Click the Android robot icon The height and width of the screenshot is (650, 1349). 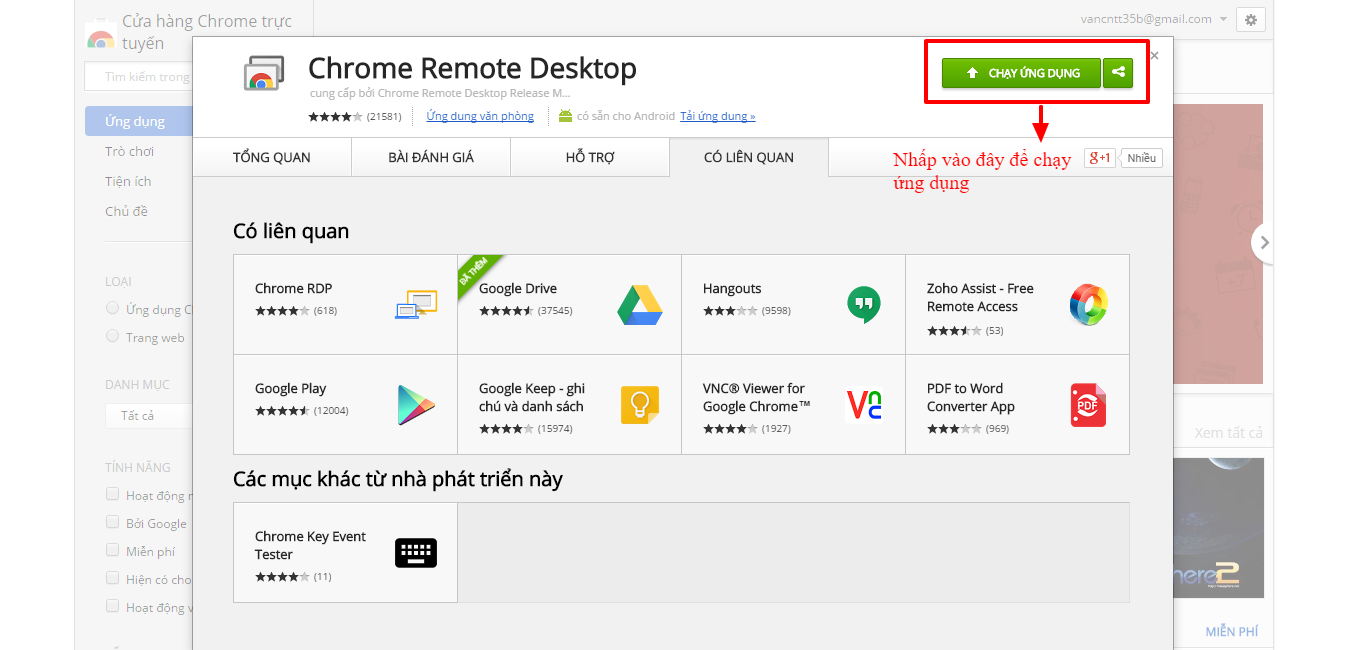pos(565,116)
